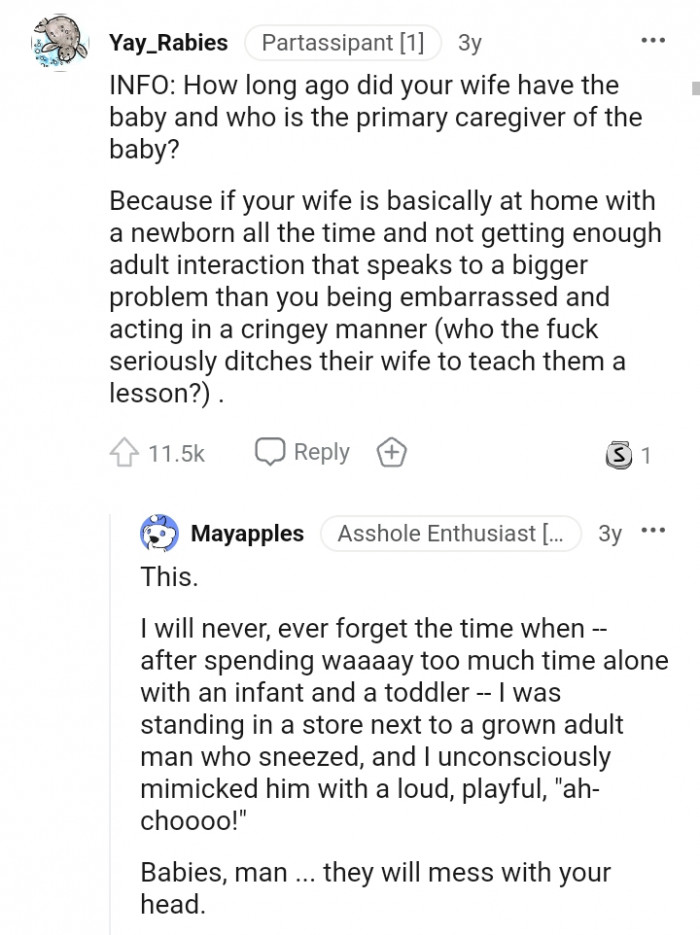The height and width of the screenshot is (935, 700).
Task: Open Yay_Rabies' seal avatar
Action: [x=60, y=44]
